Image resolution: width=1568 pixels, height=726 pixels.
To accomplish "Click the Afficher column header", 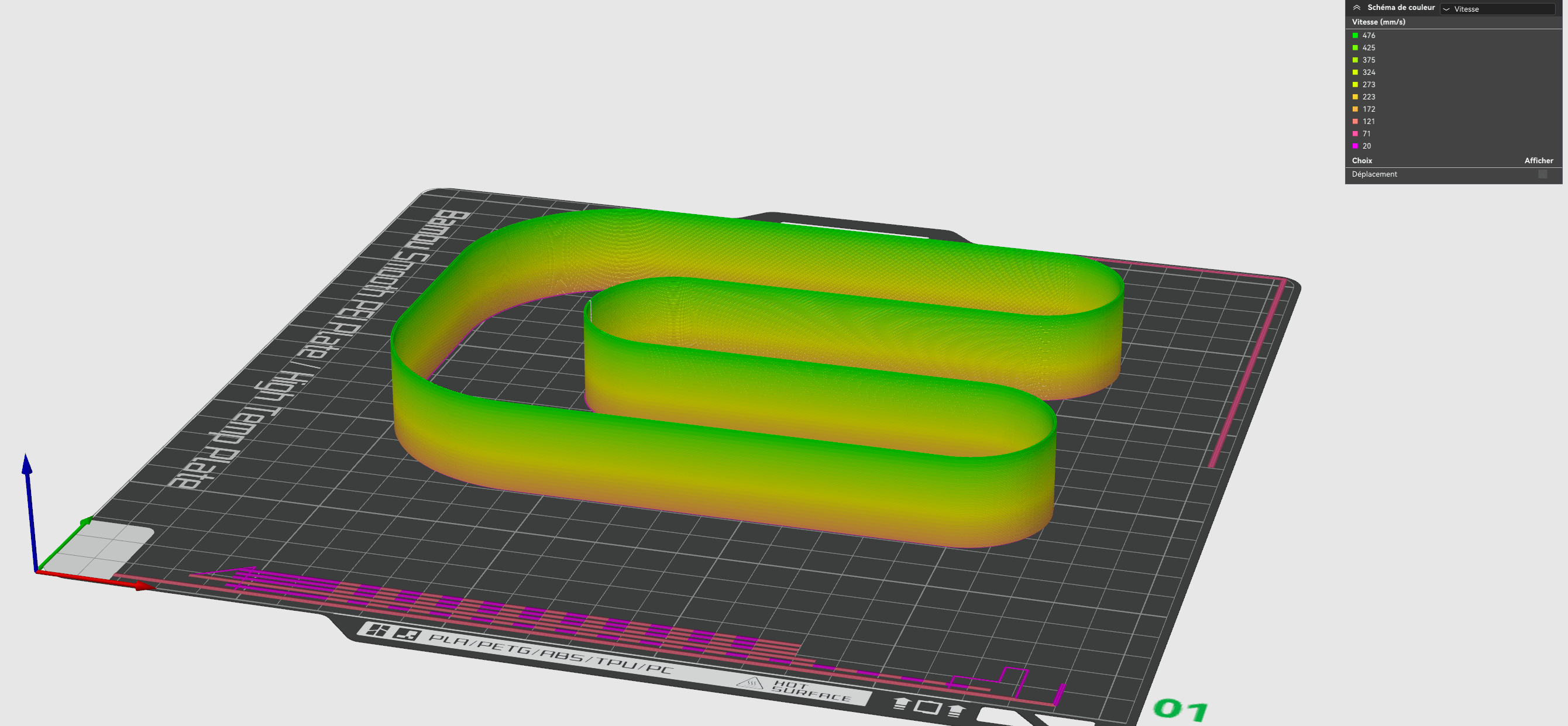I will [x=1538, y=161].
